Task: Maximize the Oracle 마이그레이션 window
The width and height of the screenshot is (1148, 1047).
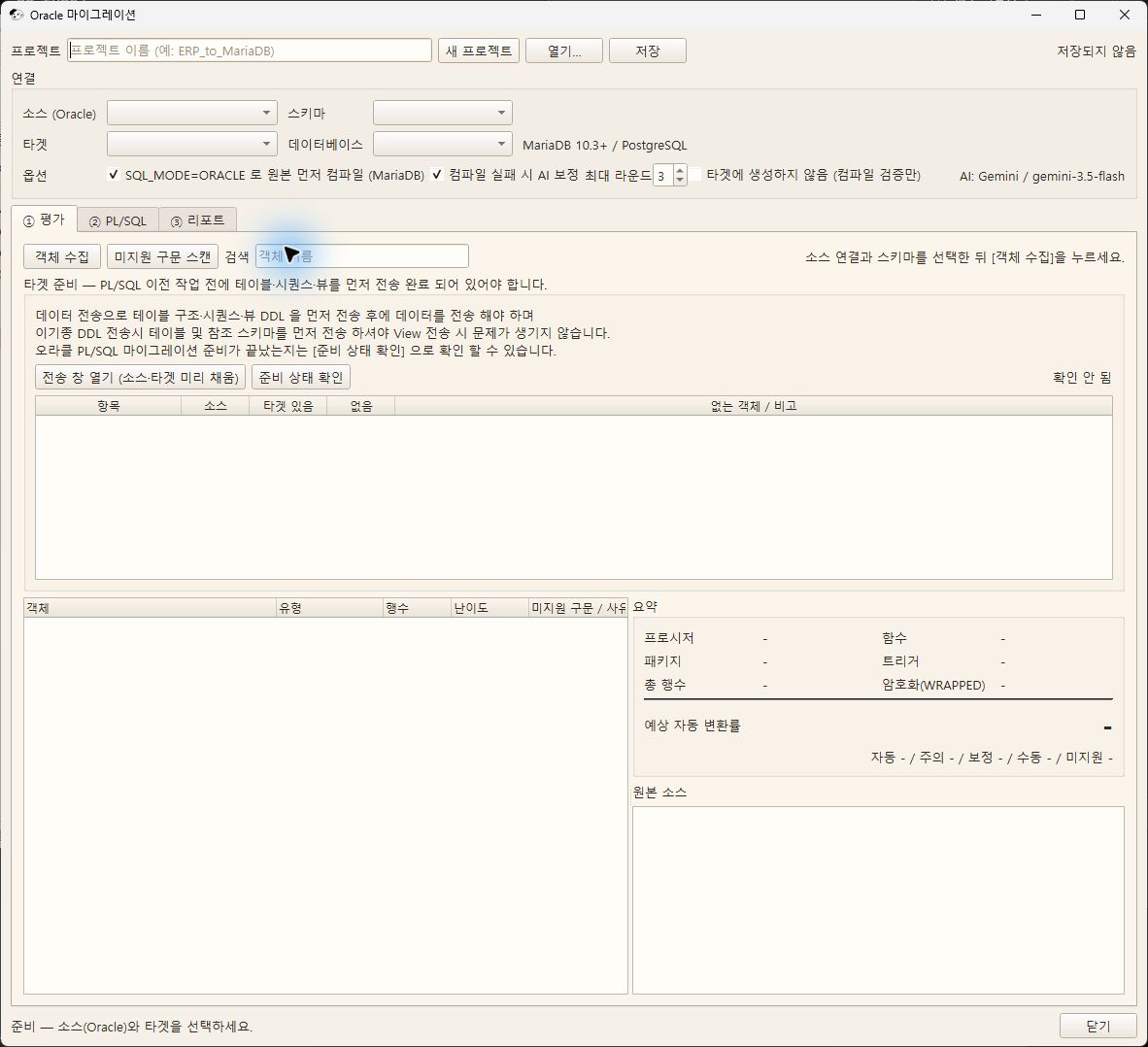Action: tap(1080, 15)
